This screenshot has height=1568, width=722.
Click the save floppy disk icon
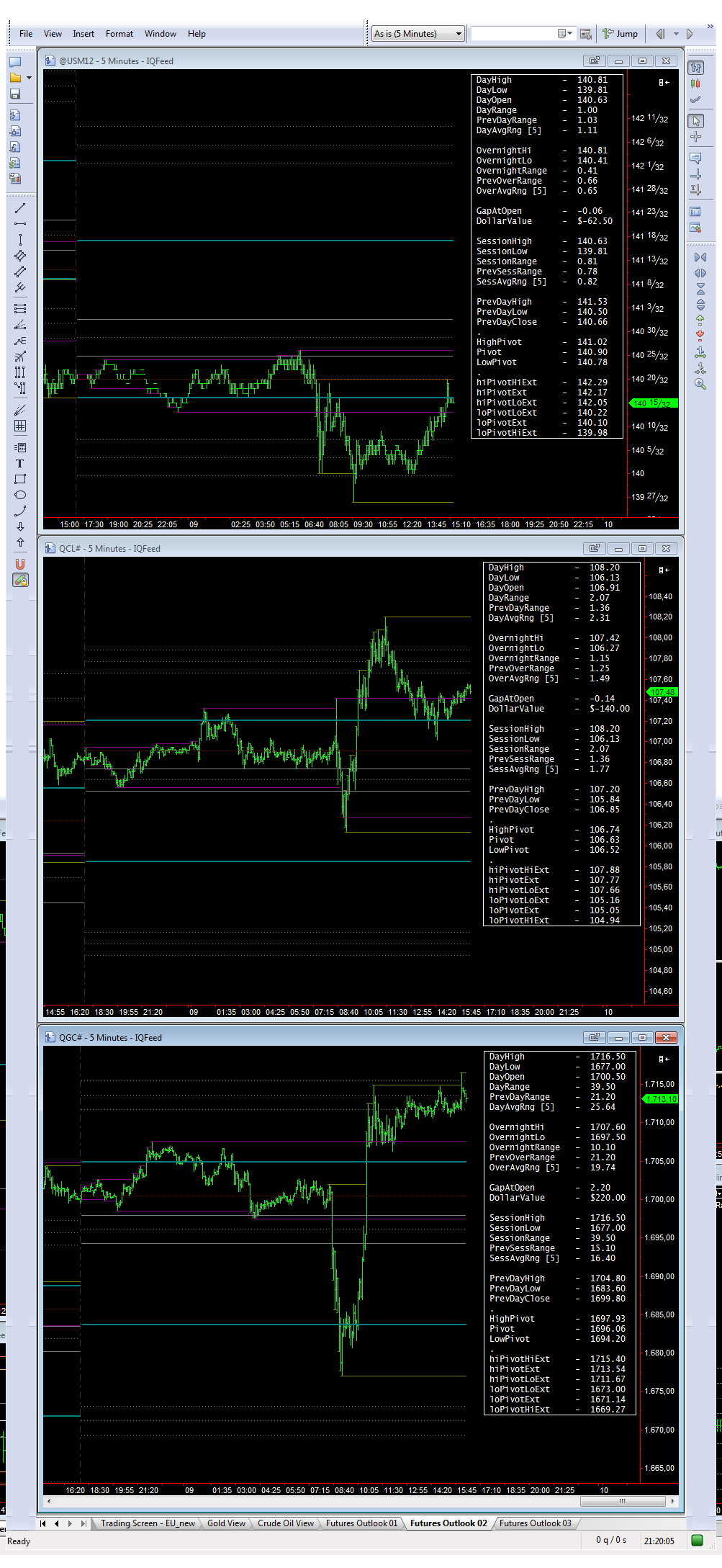coord(15,94)
